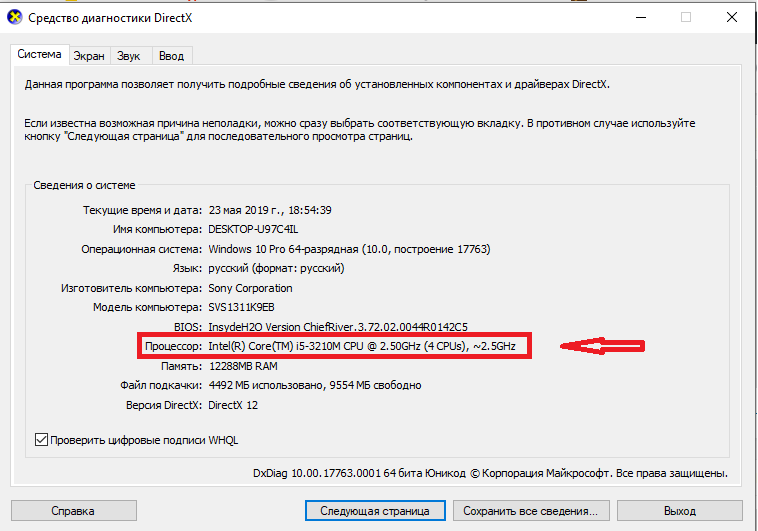Click the Имя компьютера: label
Viewport: 758px width, 531px height.
coord(158,230)
